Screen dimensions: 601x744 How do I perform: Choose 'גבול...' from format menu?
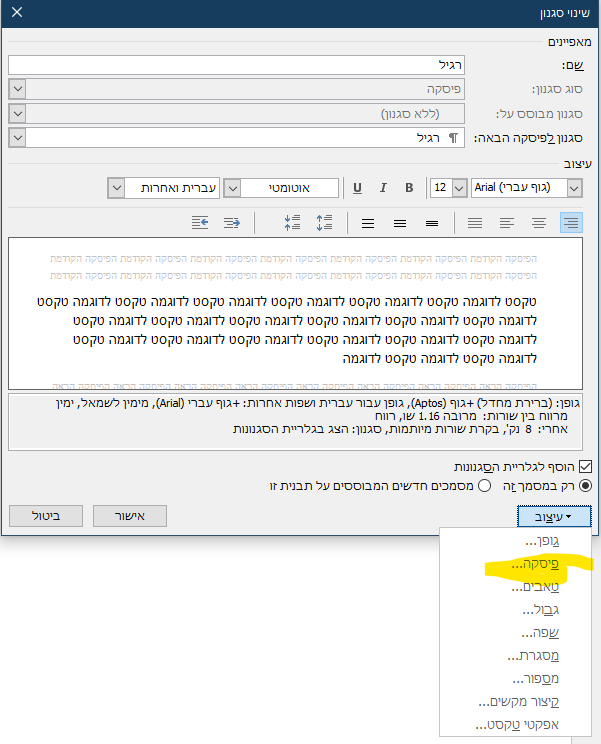(516, 610)
